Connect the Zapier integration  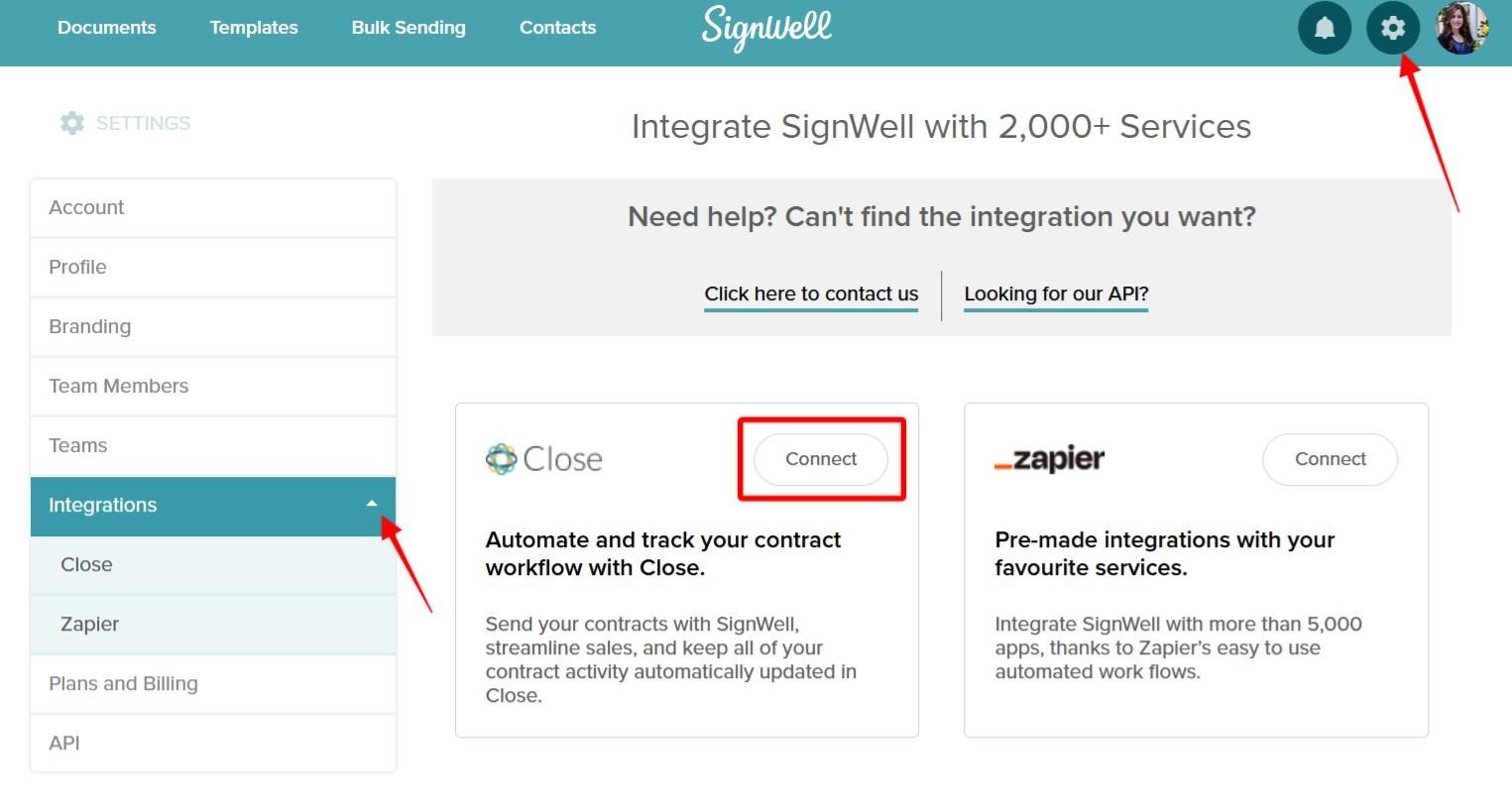point(1330,458)
